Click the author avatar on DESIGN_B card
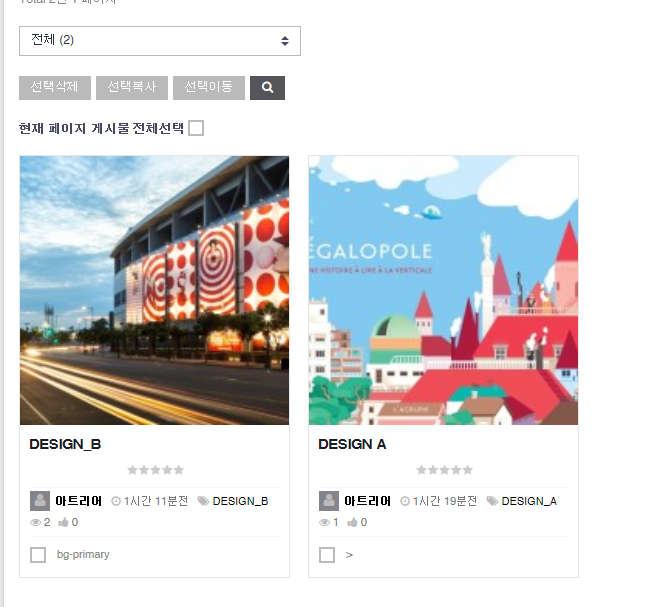658x607 pixels. (x=40, y=501)
